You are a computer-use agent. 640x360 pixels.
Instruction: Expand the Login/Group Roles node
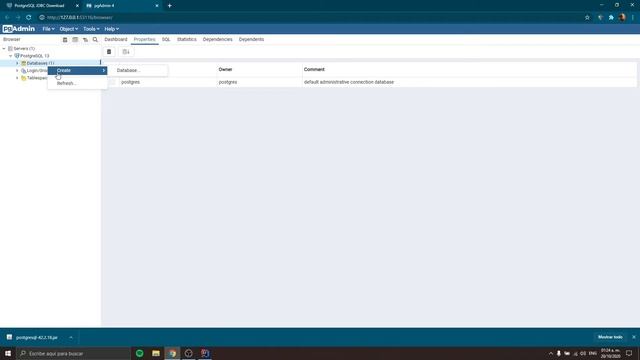pyautogui.click(x=17, y=71)
